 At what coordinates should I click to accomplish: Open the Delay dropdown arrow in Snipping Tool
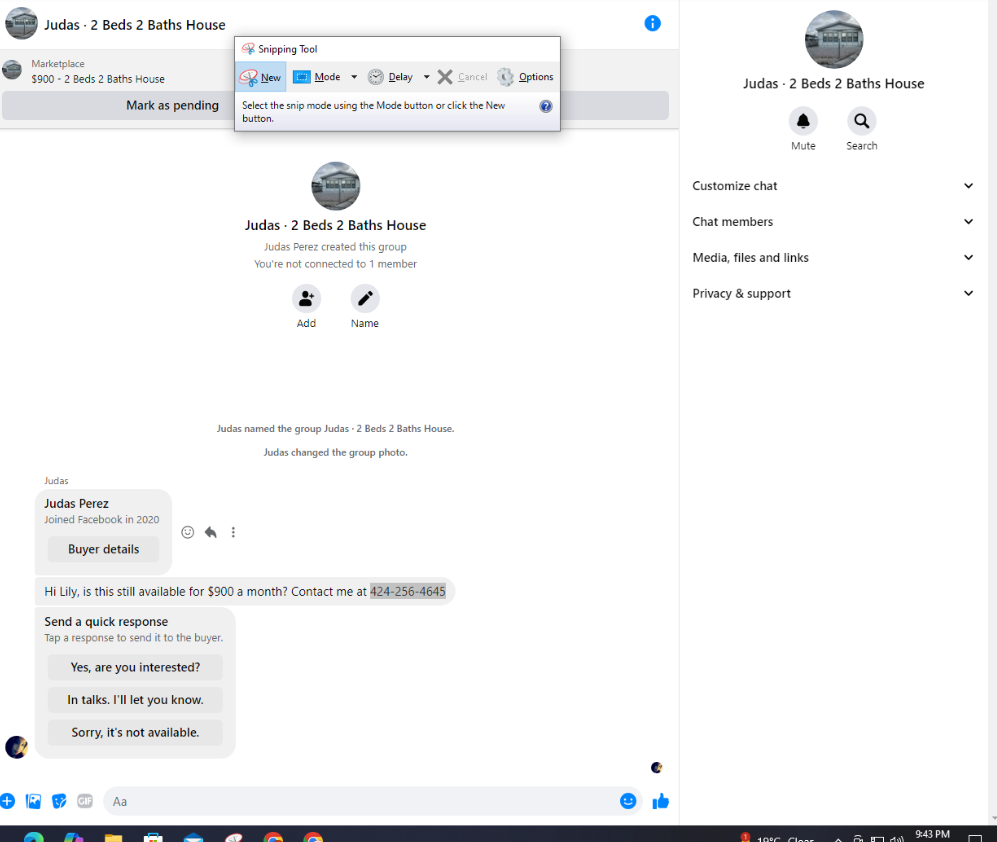click(427, 77)
